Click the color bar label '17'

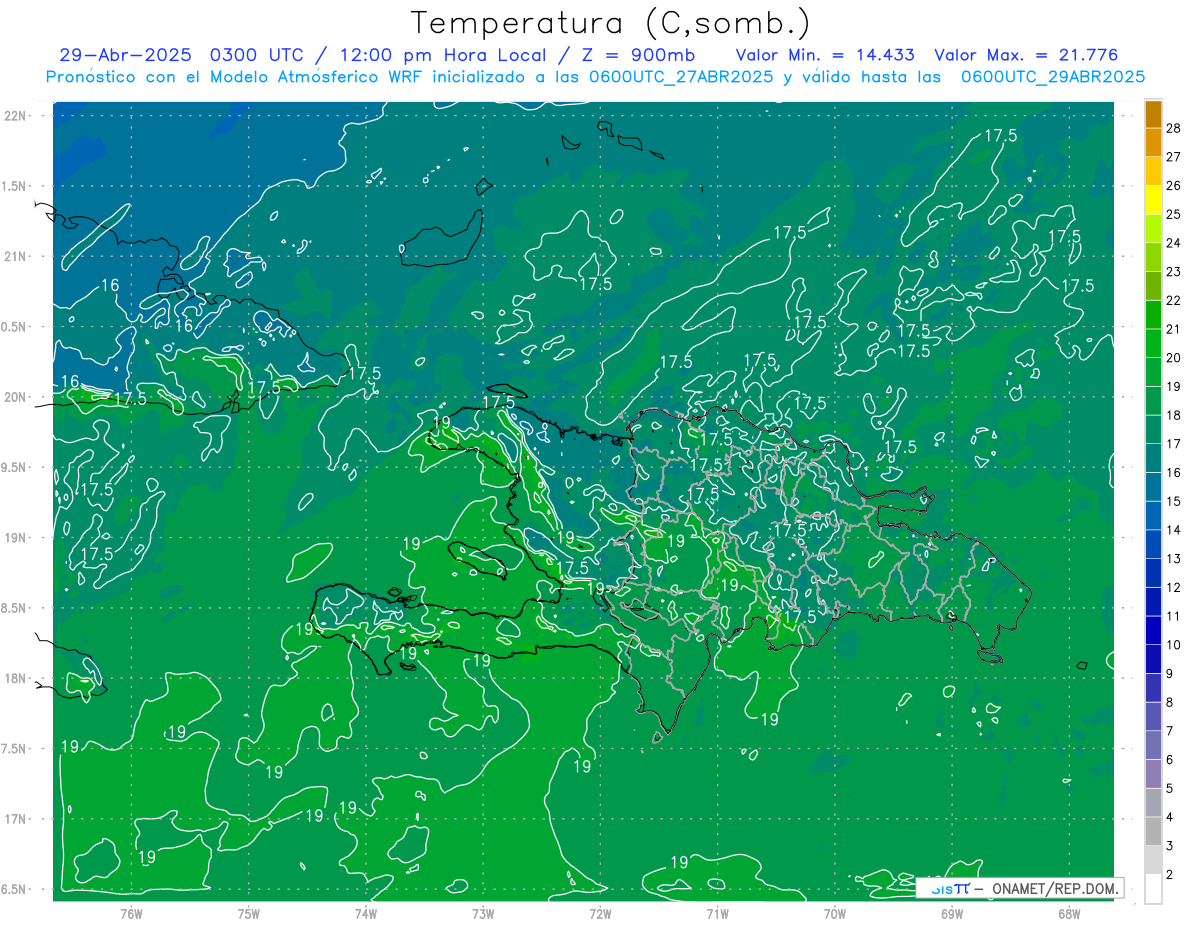1174,444
